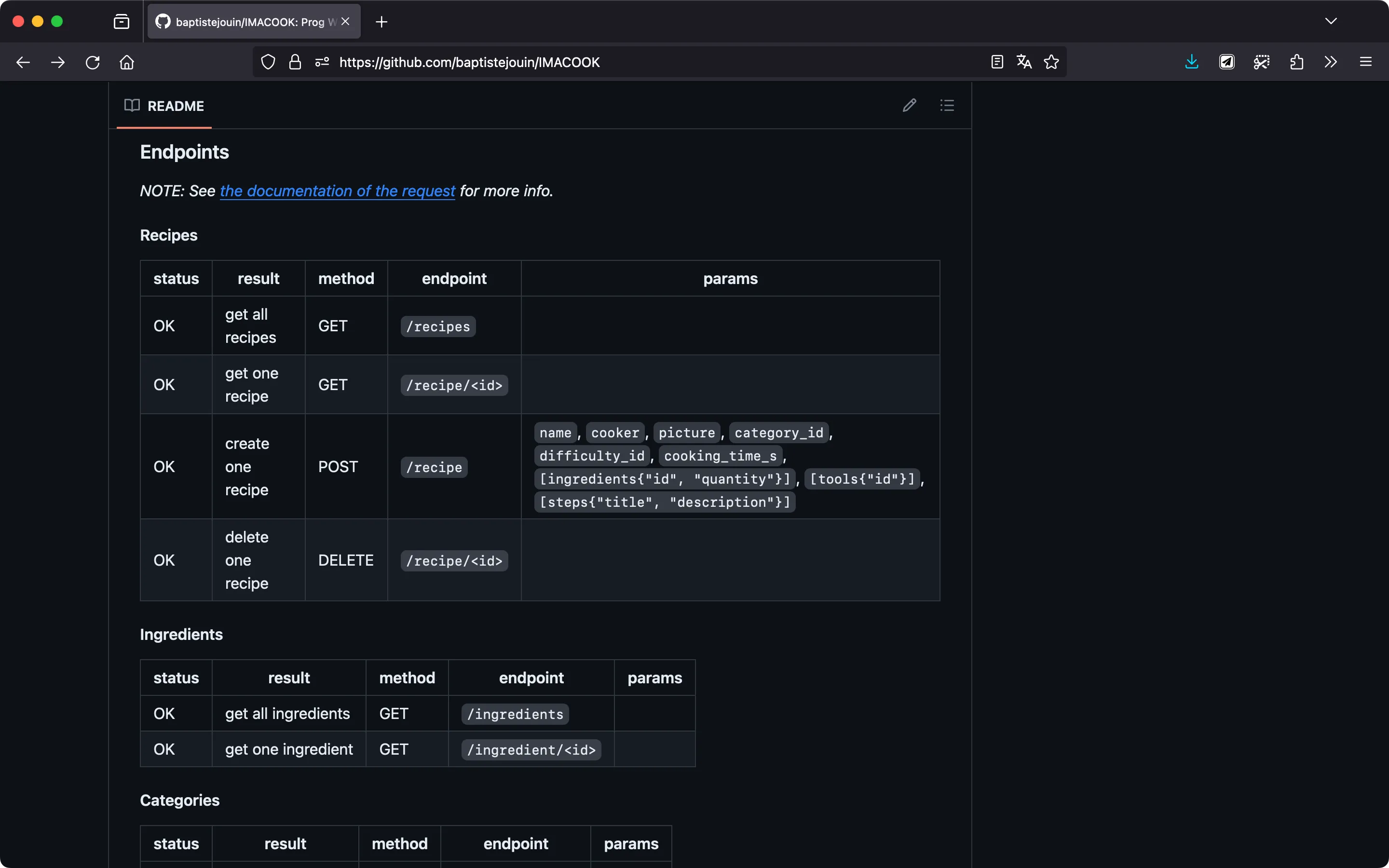This screenshot has width=1389, height=868.
Task: Click the category_id parameter
Action: click(779, 432)
